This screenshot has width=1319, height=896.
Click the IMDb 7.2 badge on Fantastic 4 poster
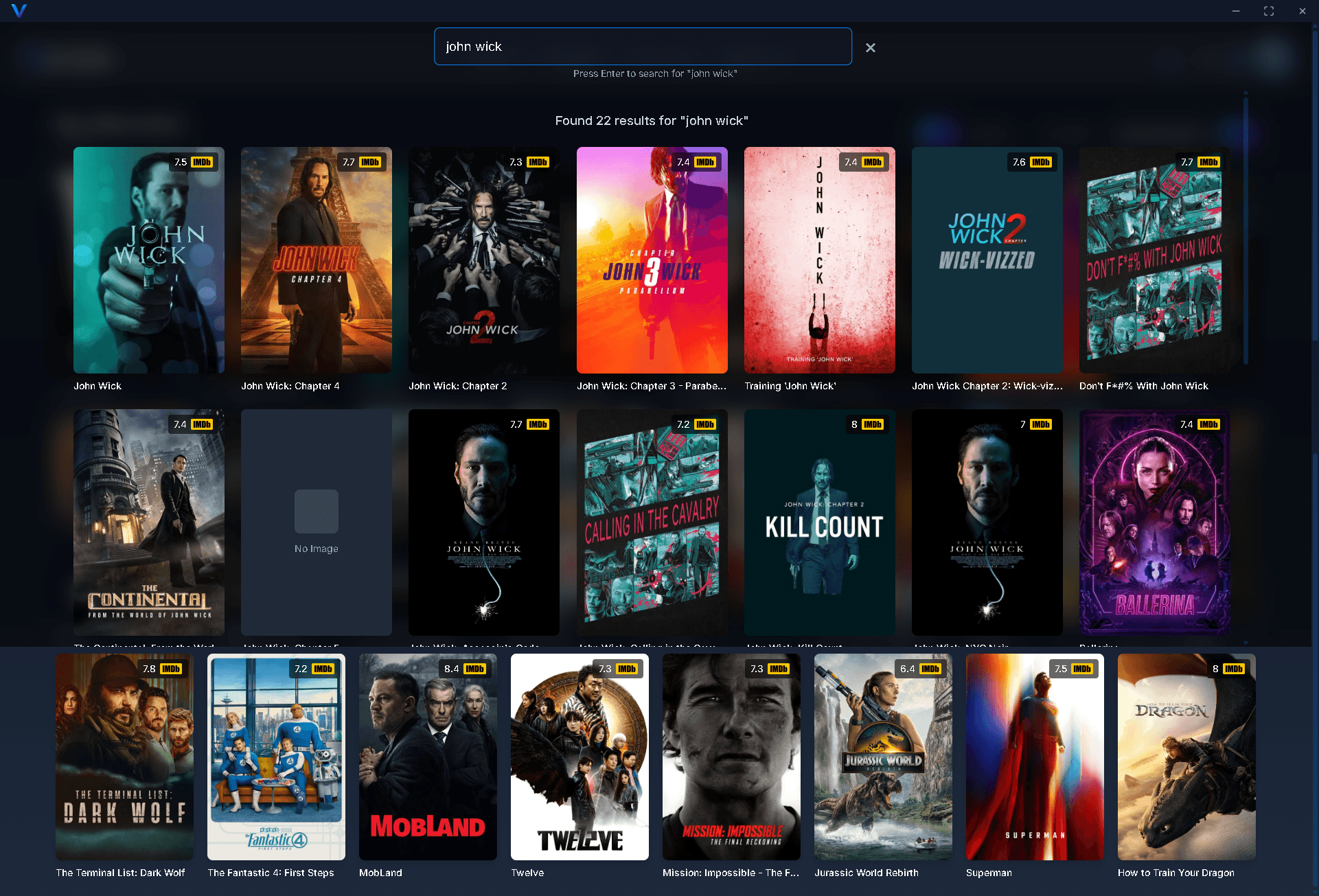coord(313,668)
